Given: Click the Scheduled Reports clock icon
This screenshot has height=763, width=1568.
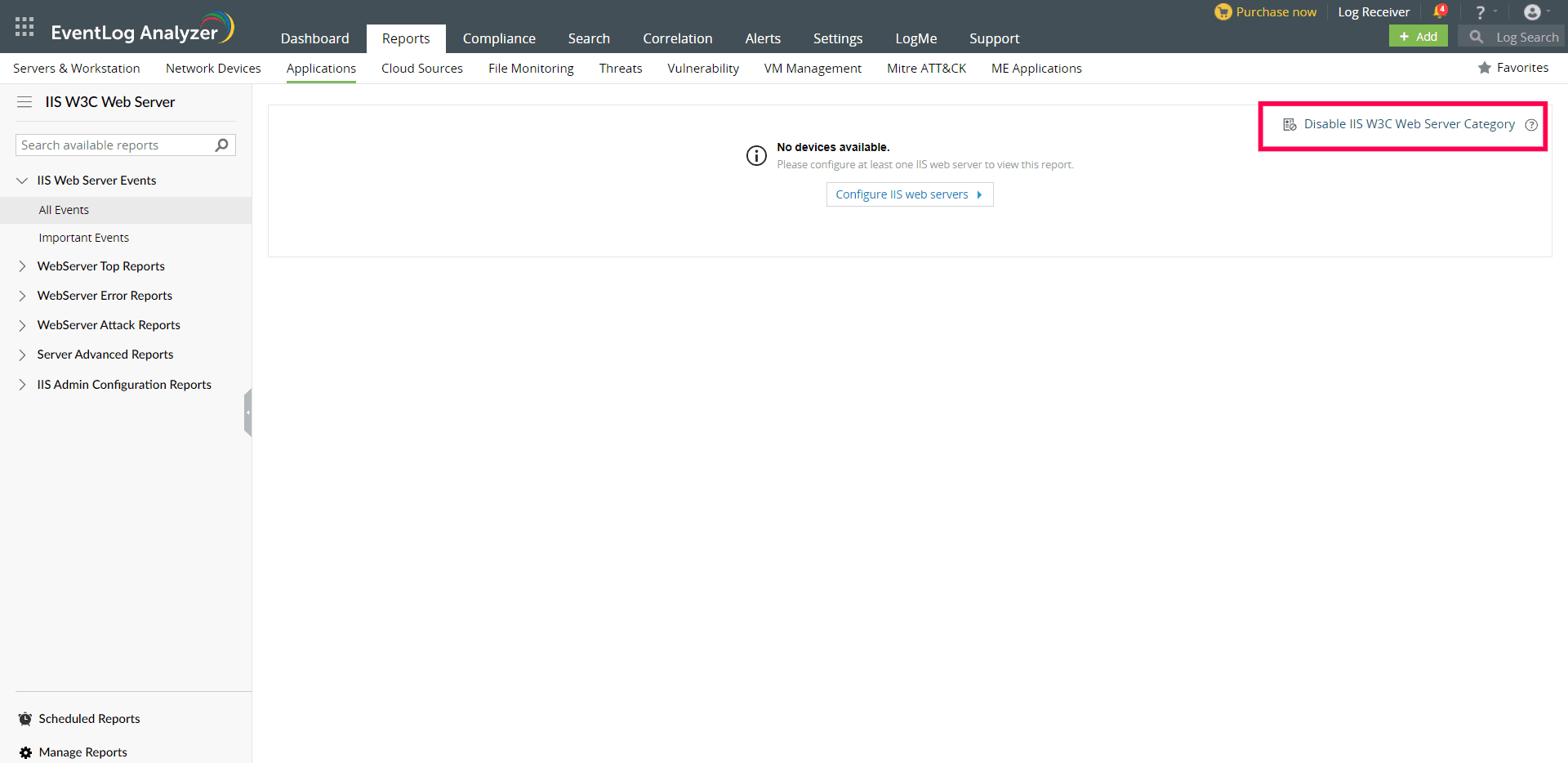Looking at the screenshot, I should pyautogui.click(x=25, y=719).
